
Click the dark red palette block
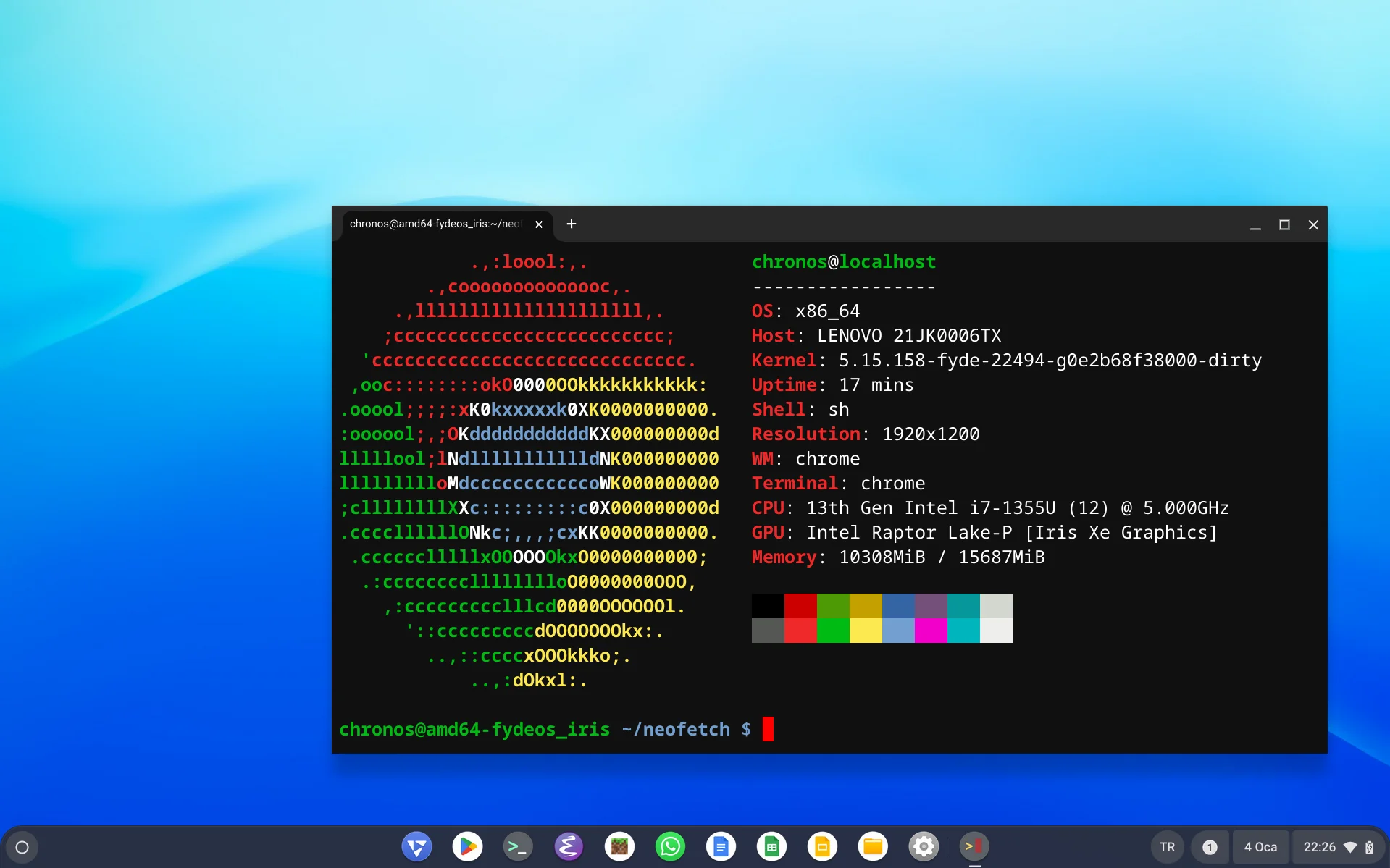(800, 606)
